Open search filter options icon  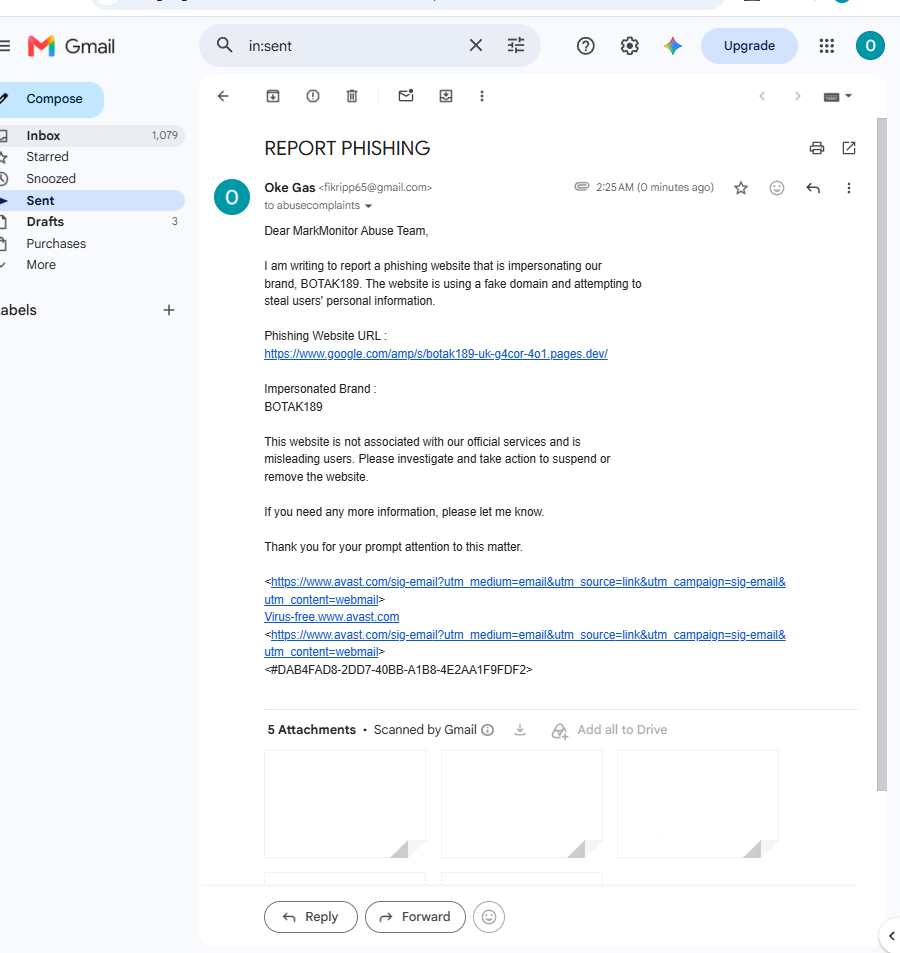tap(515, 45)
